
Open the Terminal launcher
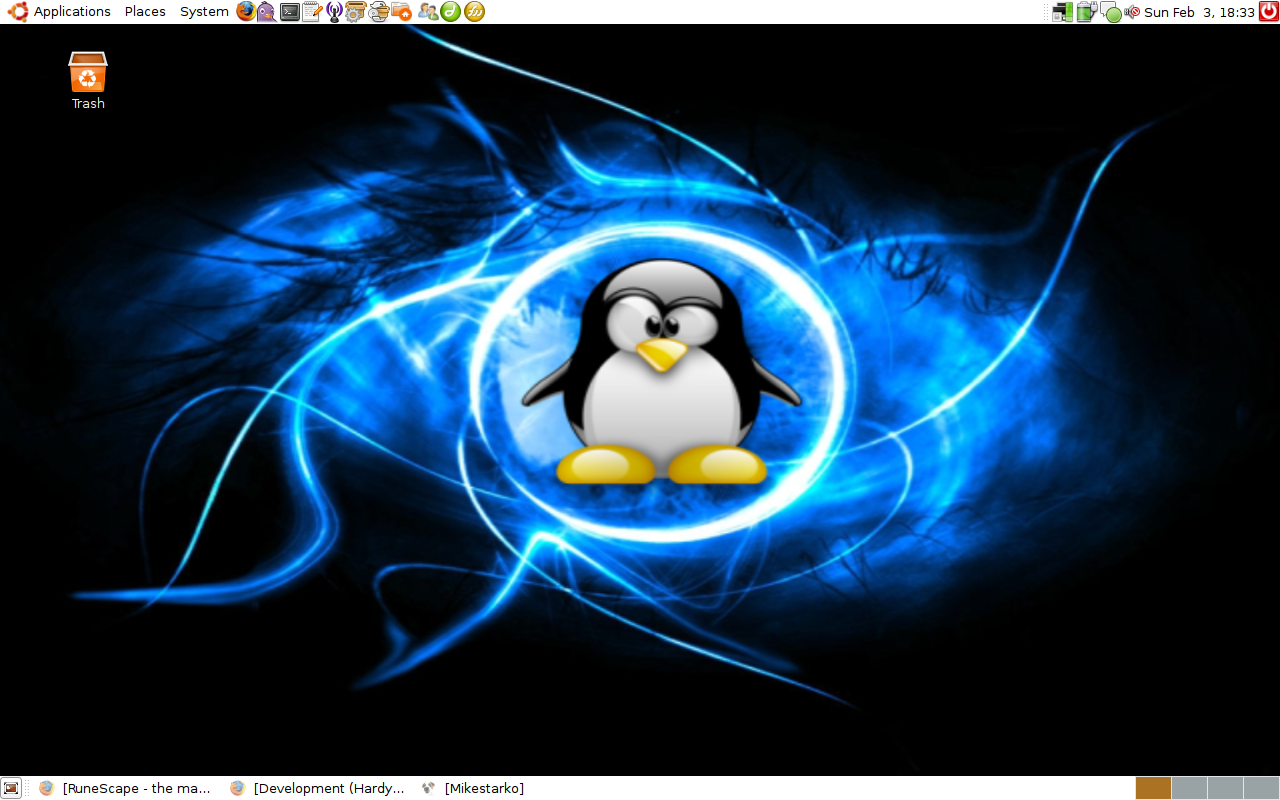(290, 12)
